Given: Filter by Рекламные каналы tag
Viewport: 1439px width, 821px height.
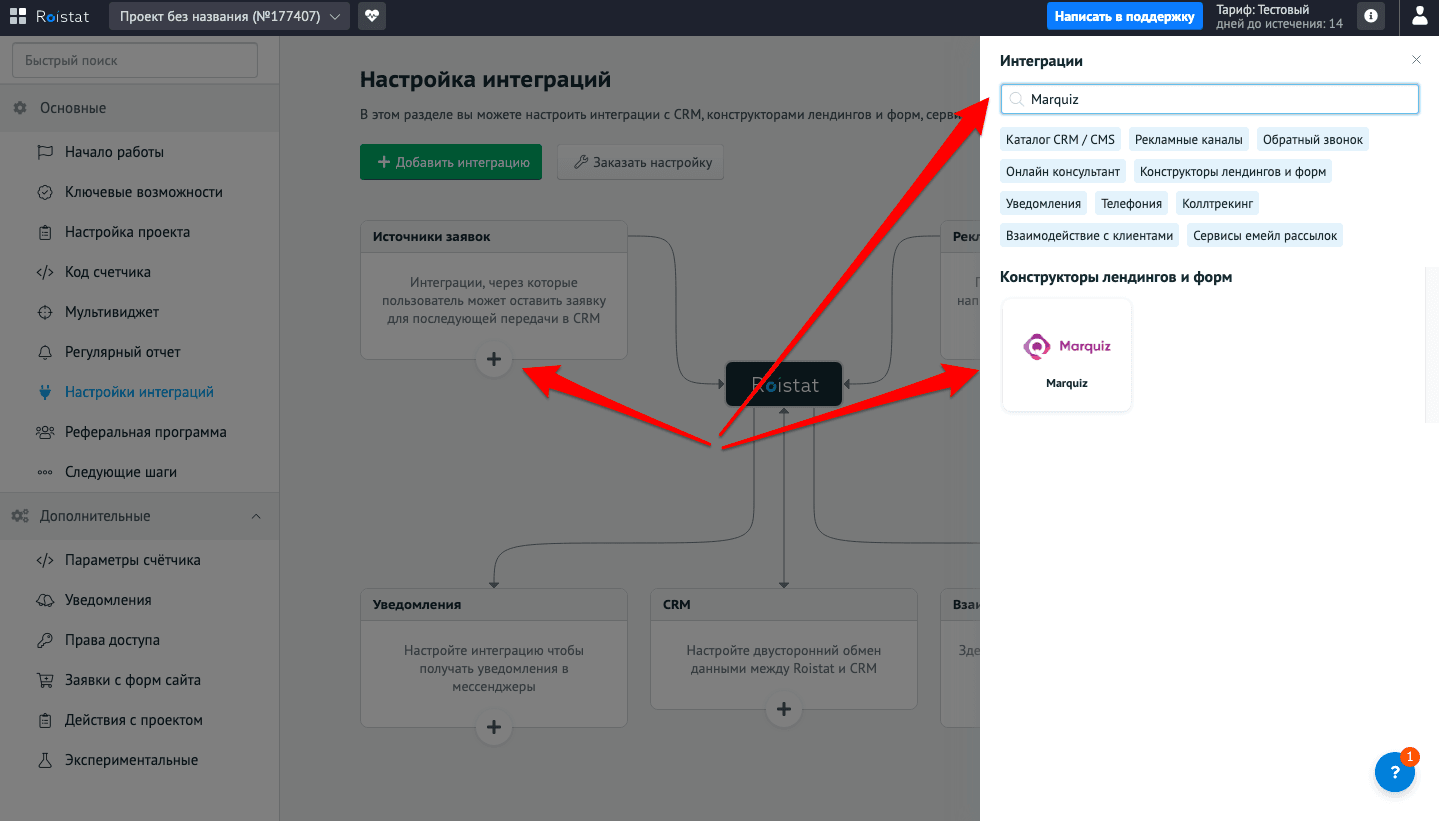Looking at the screenshot, I should click(1189, 139).
